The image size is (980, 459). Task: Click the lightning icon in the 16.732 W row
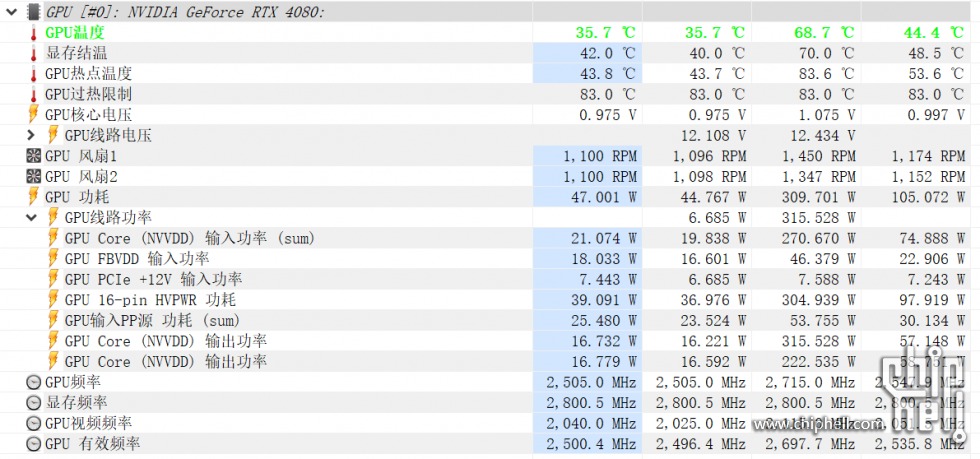click(54, 341)
